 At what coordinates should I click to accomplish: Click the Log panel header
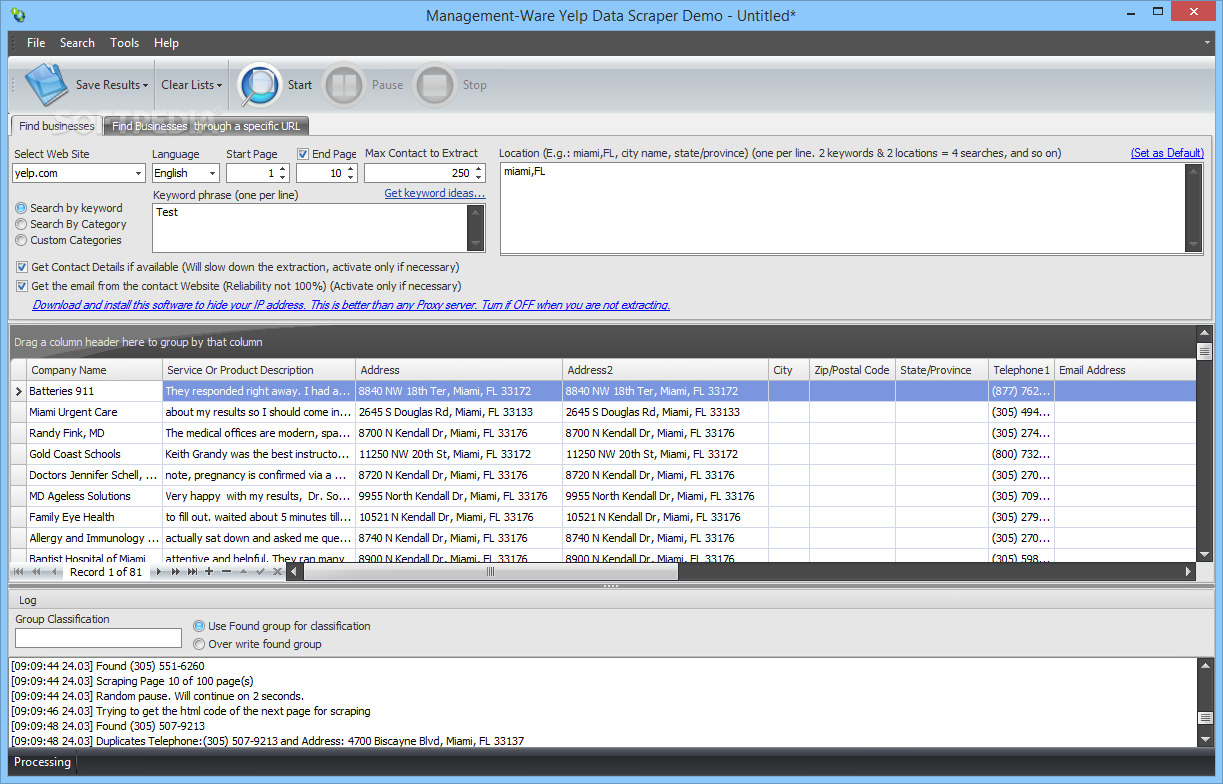[x=611, y=600]
